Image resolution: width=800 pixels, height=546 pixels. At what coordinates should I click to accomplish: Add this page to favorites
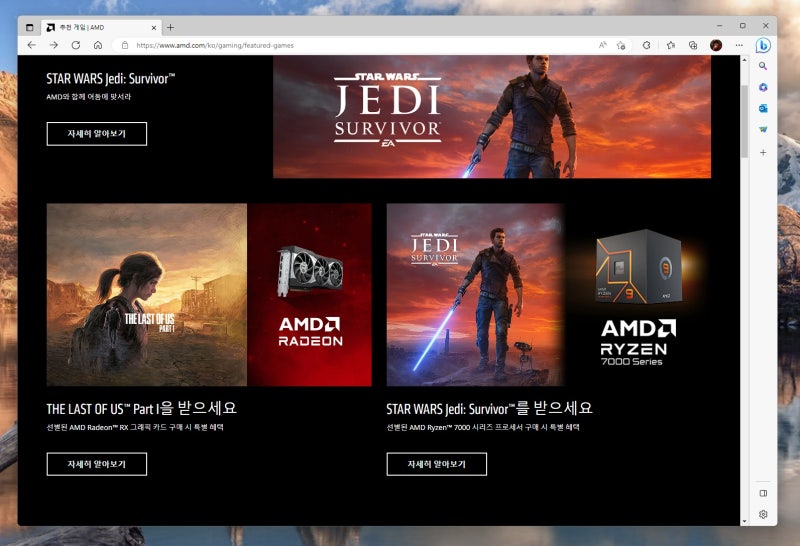point(621,45)
